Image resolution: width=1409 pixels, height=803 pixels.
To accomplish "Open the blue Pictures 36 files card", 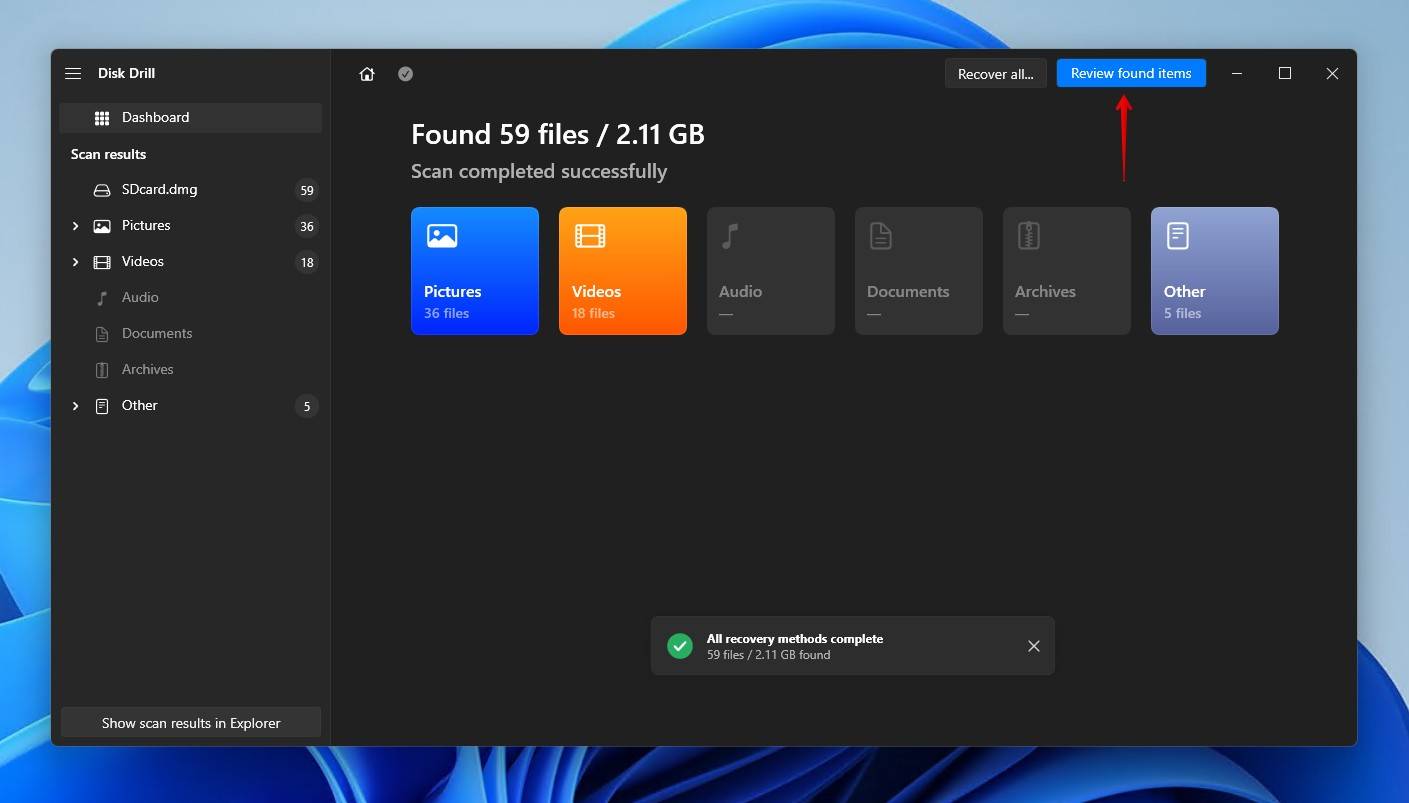I will click(x=475, y=271).
